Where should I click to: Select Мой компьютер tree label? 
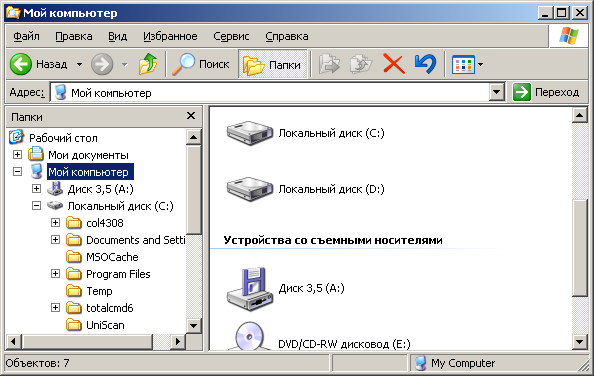[90, 172]
